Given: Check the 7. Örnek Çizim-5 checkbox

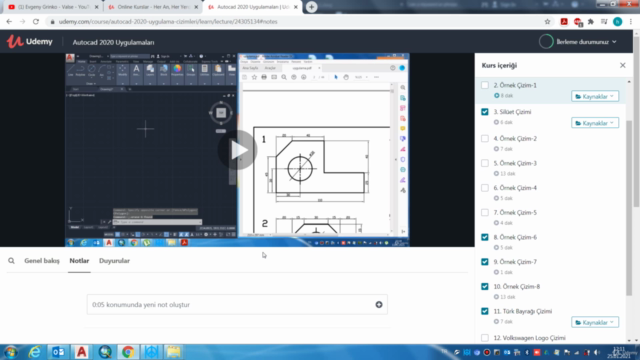Looking at the screenshot, I should [x=484, y=213].
